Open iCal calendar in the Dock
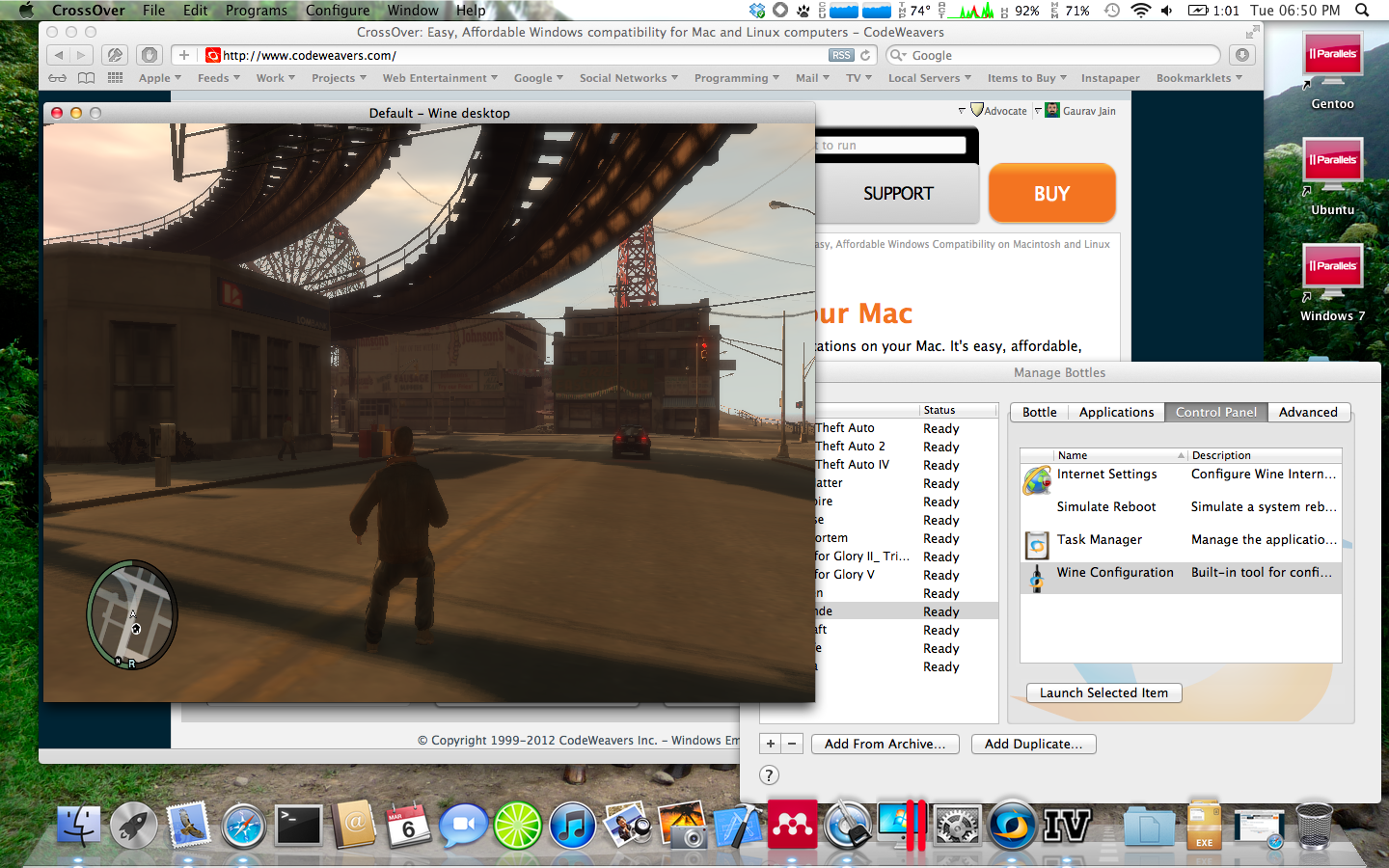The image size is (1389, 868). (x=408, y=826)
